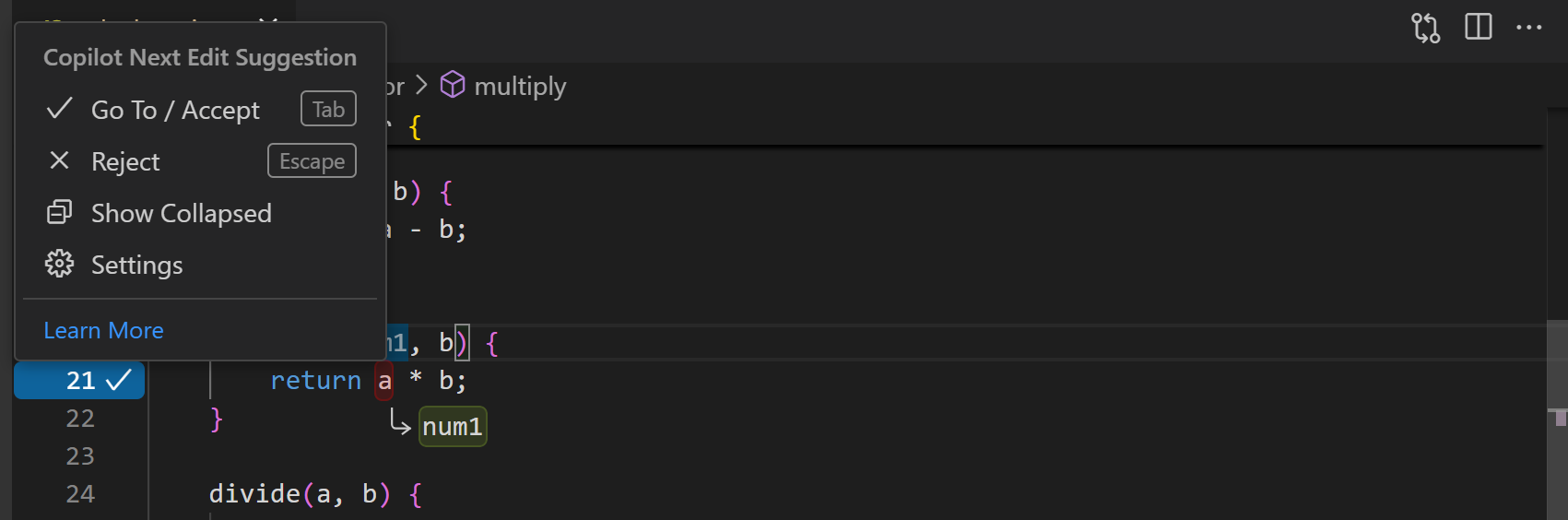Select the Reject menu entry
The width and height of the screenshot is (1568, 520).
pyautogui.click(x=125, y=161)
